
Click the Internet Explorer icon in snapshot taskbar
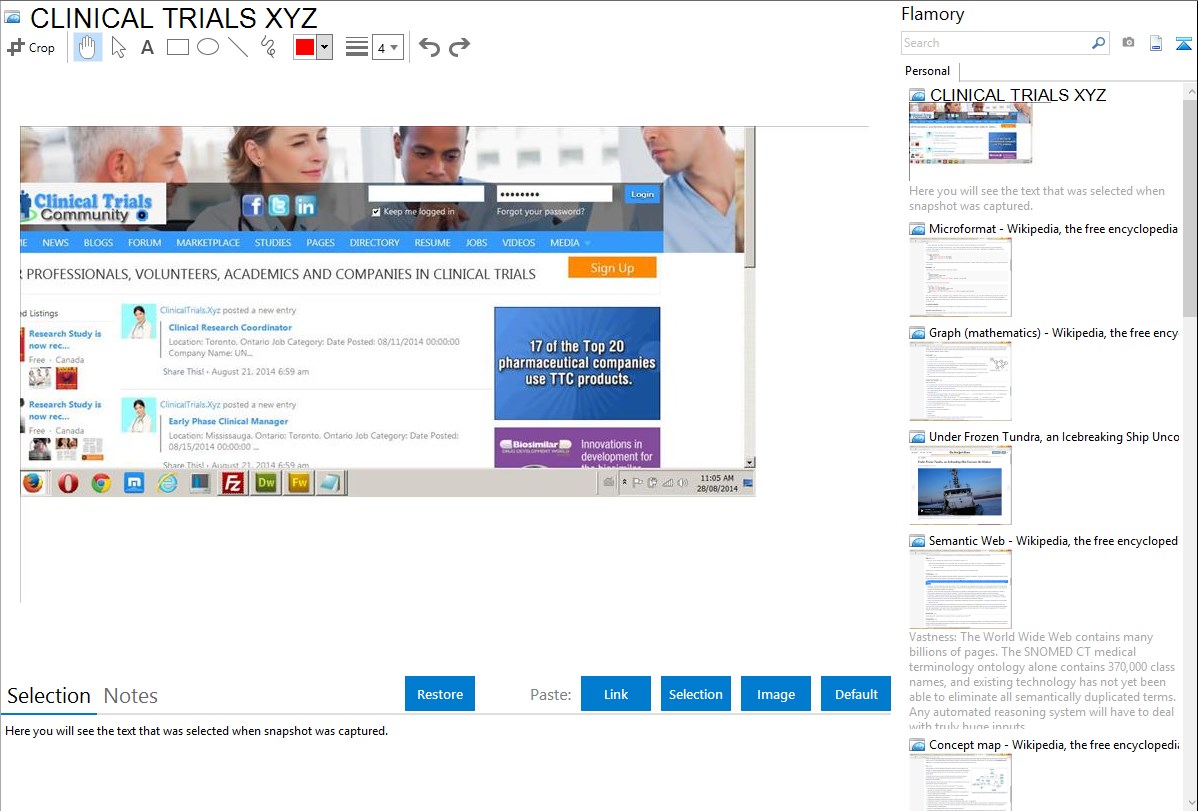coord(167,483)
